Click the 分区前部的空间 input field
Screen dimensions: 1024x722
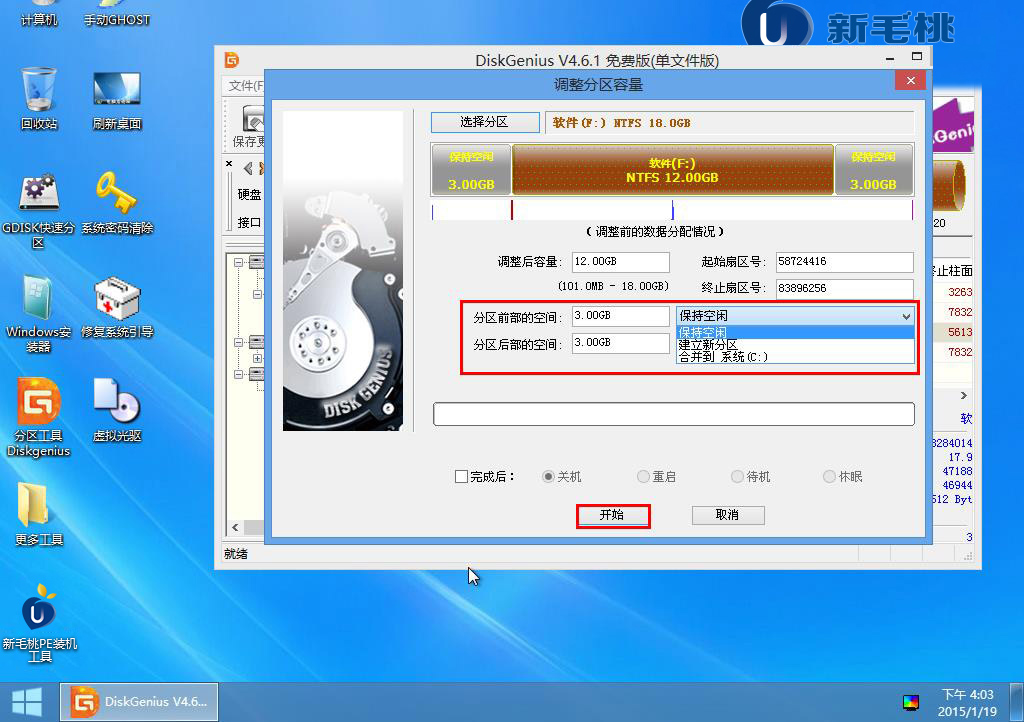[x=620, y=316]
